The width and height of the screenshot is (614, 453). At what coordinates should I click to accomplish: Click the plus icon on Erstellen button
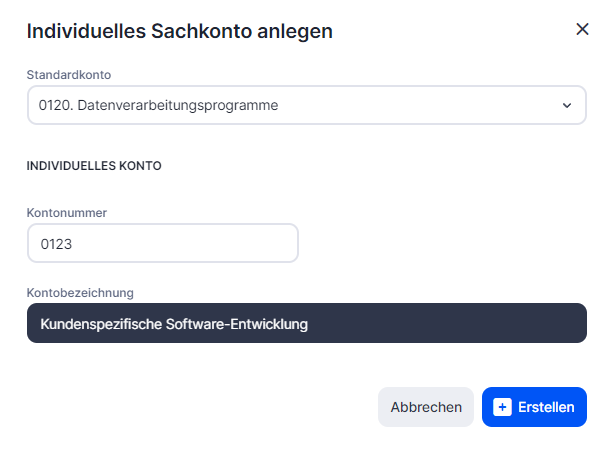click(x=503, y=407)
